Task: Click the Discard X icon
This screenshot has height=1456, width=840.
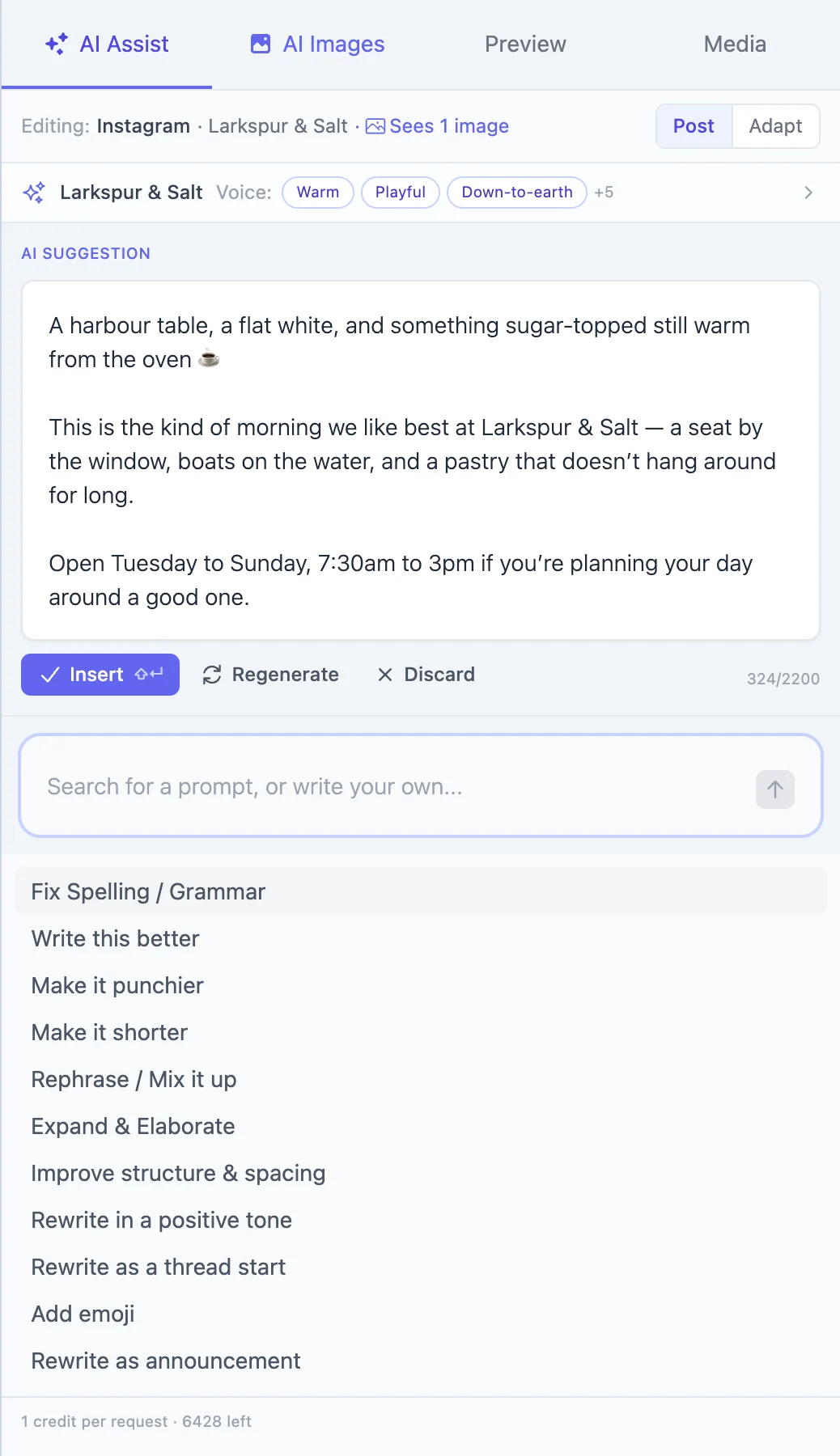Action: (385, 675)
